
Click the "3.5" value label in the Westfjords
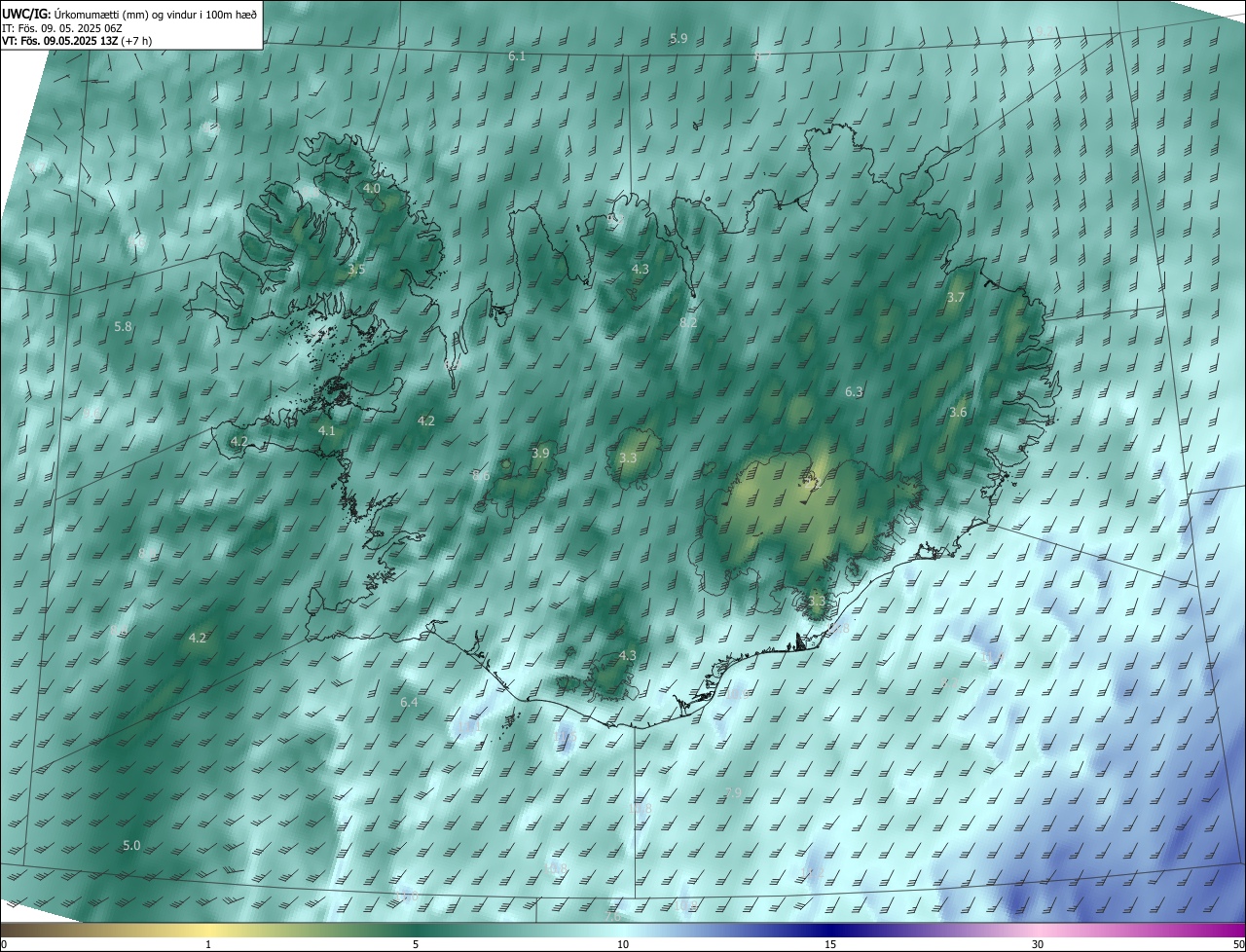[x=356, y=270]
